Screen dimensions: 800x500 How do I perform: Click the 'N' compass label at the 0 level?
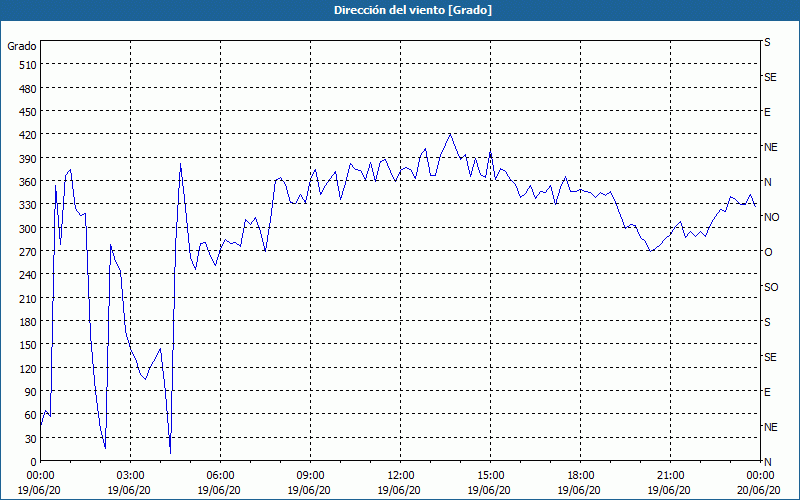point(768,462)
